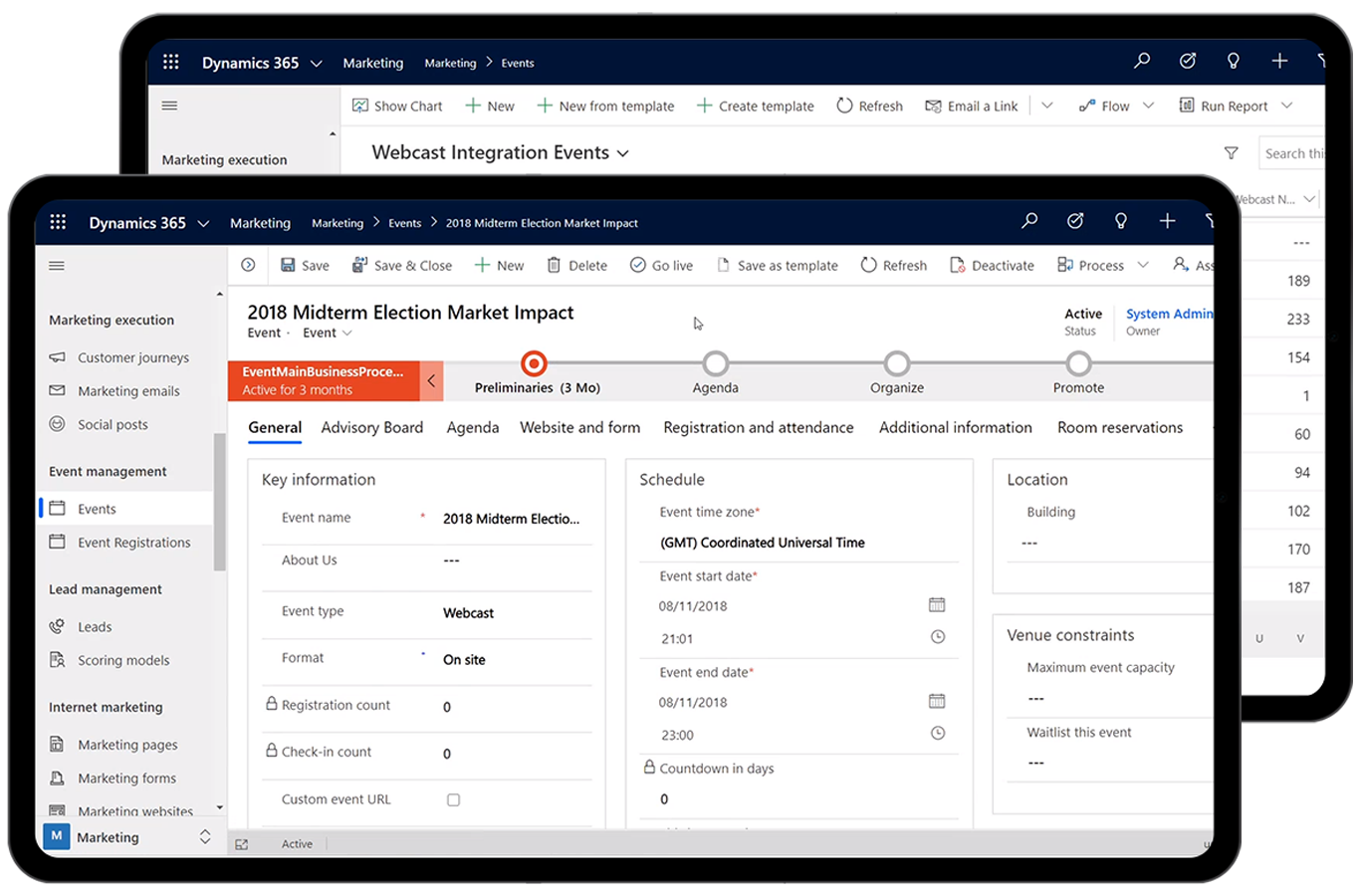Switch to the Agenda tab
The image size is (1360, 896).
[x=472, y=427]
